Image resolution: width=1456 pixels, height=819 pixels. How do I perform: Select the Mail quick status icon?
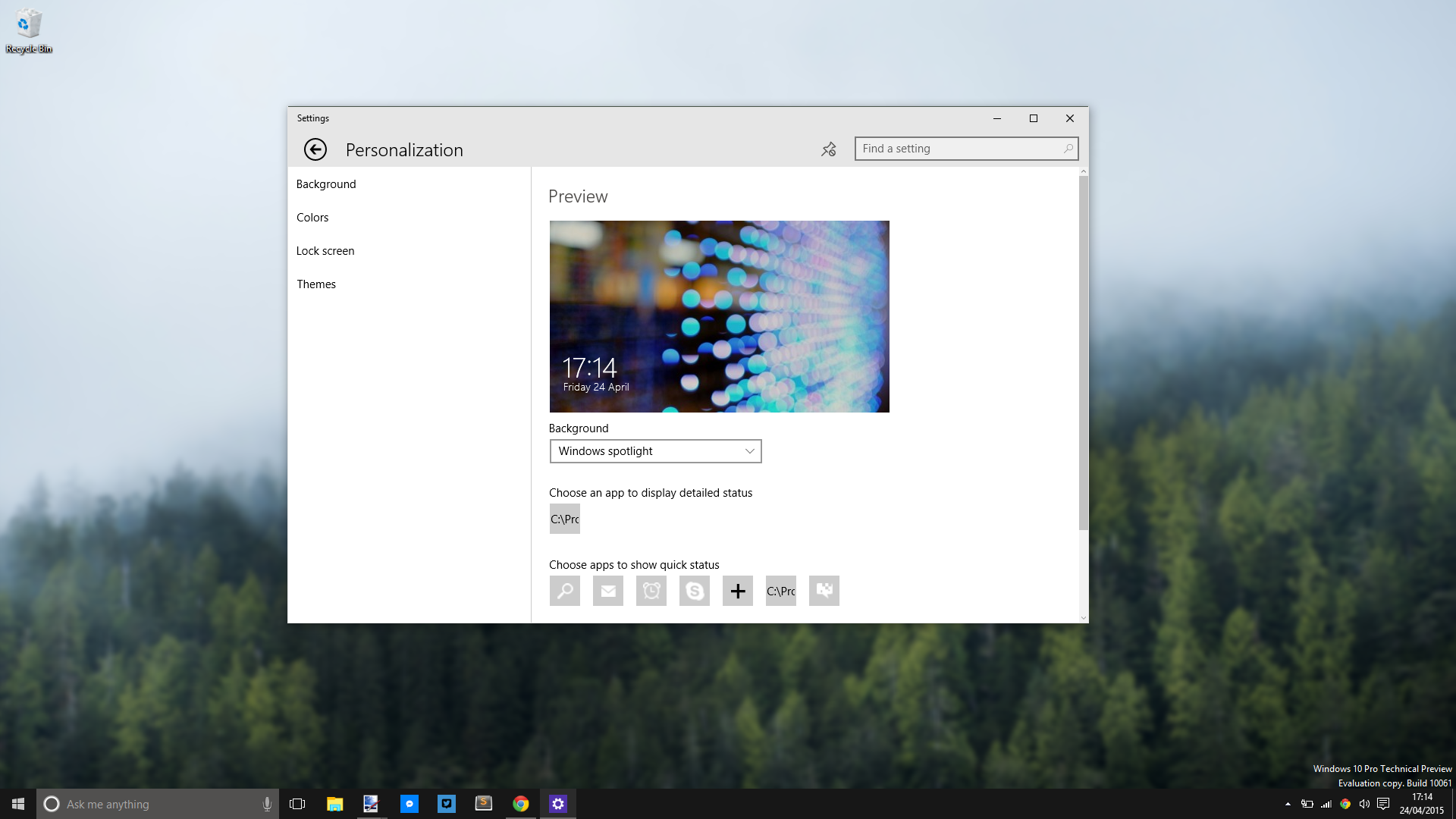tap(607, 591)
